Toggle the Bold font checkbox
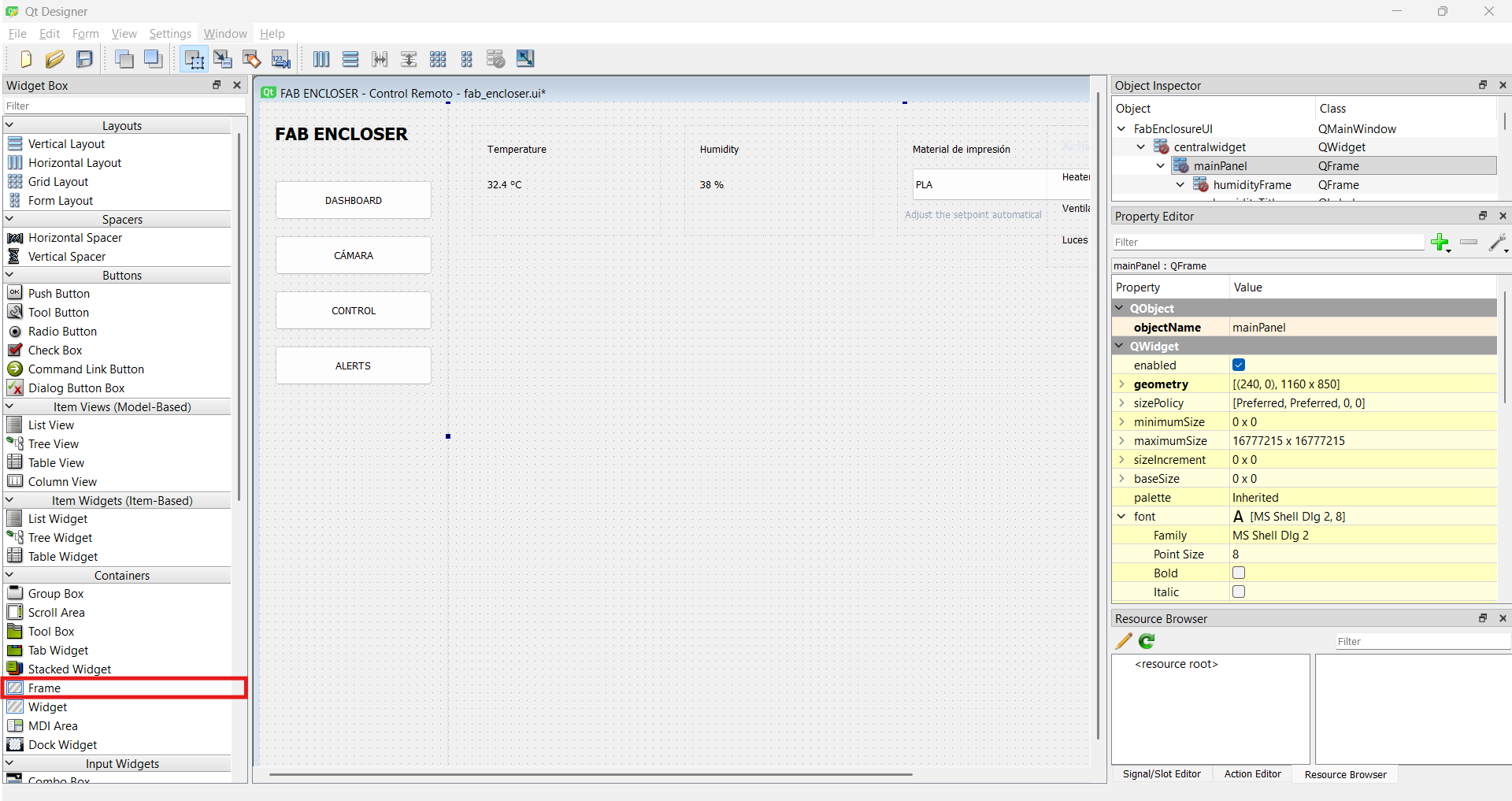This screenshot has width=1512, height=801. [1239, 573]
